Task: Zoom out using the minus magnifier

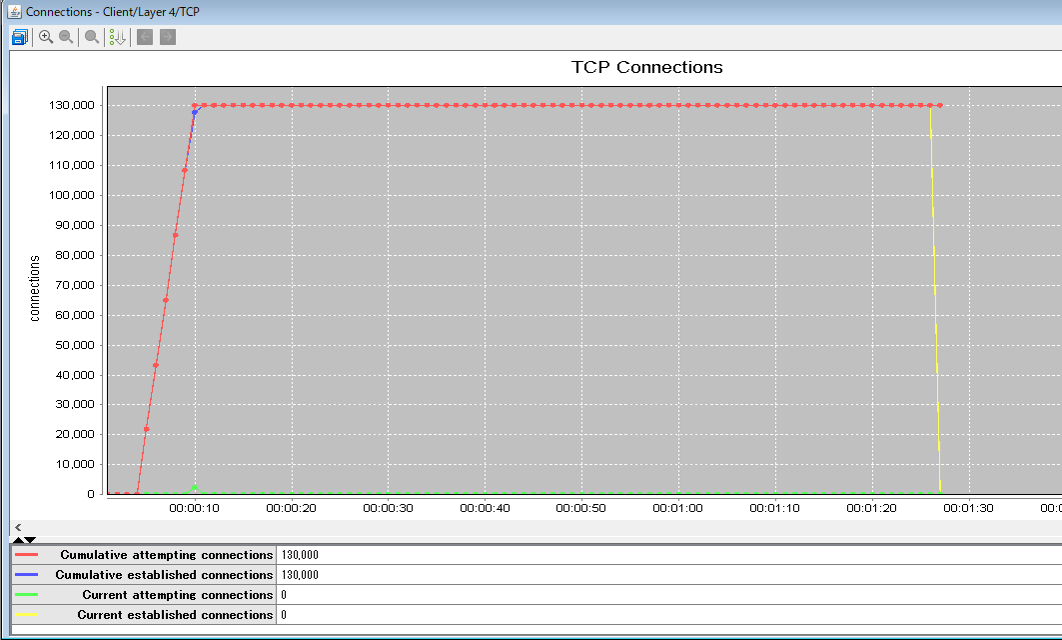Action: [x=66, y=37]
